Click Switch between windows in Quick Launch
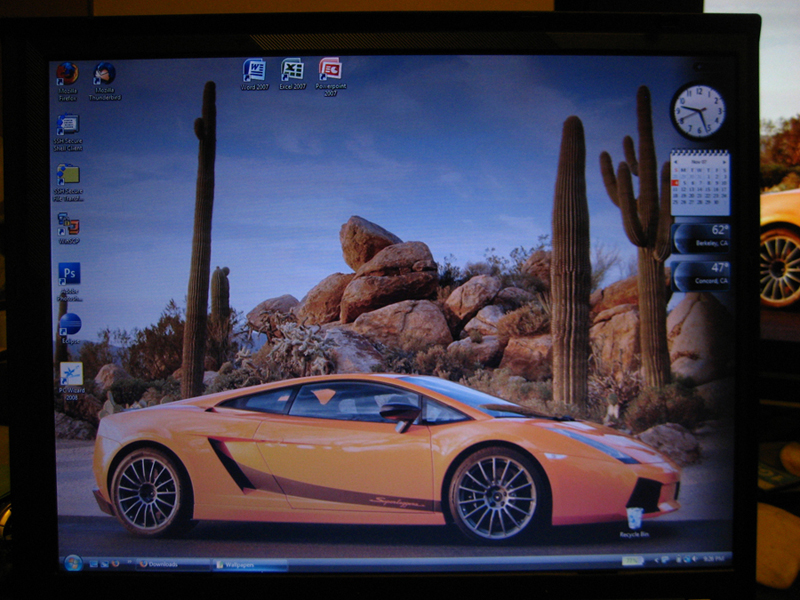The width and height of the screenshot is (800, 600). pos(105,564)
